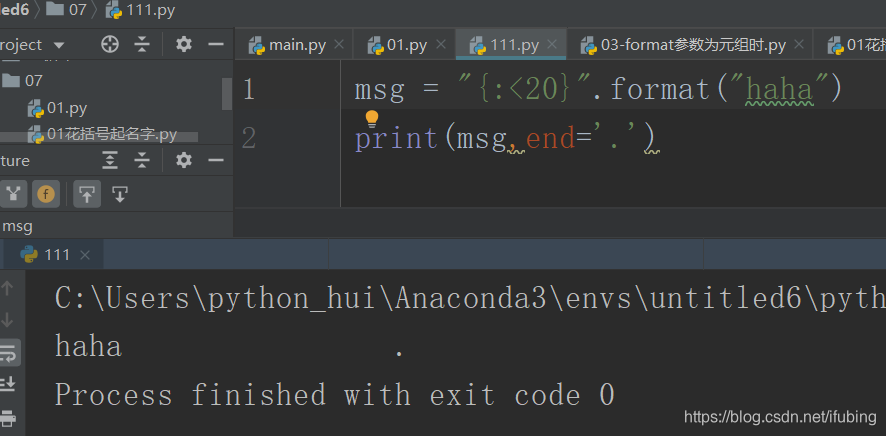This screenshot has height=436, width=886.
Task: Click the 07 folder breadcrumb
Action: (67, 10)
